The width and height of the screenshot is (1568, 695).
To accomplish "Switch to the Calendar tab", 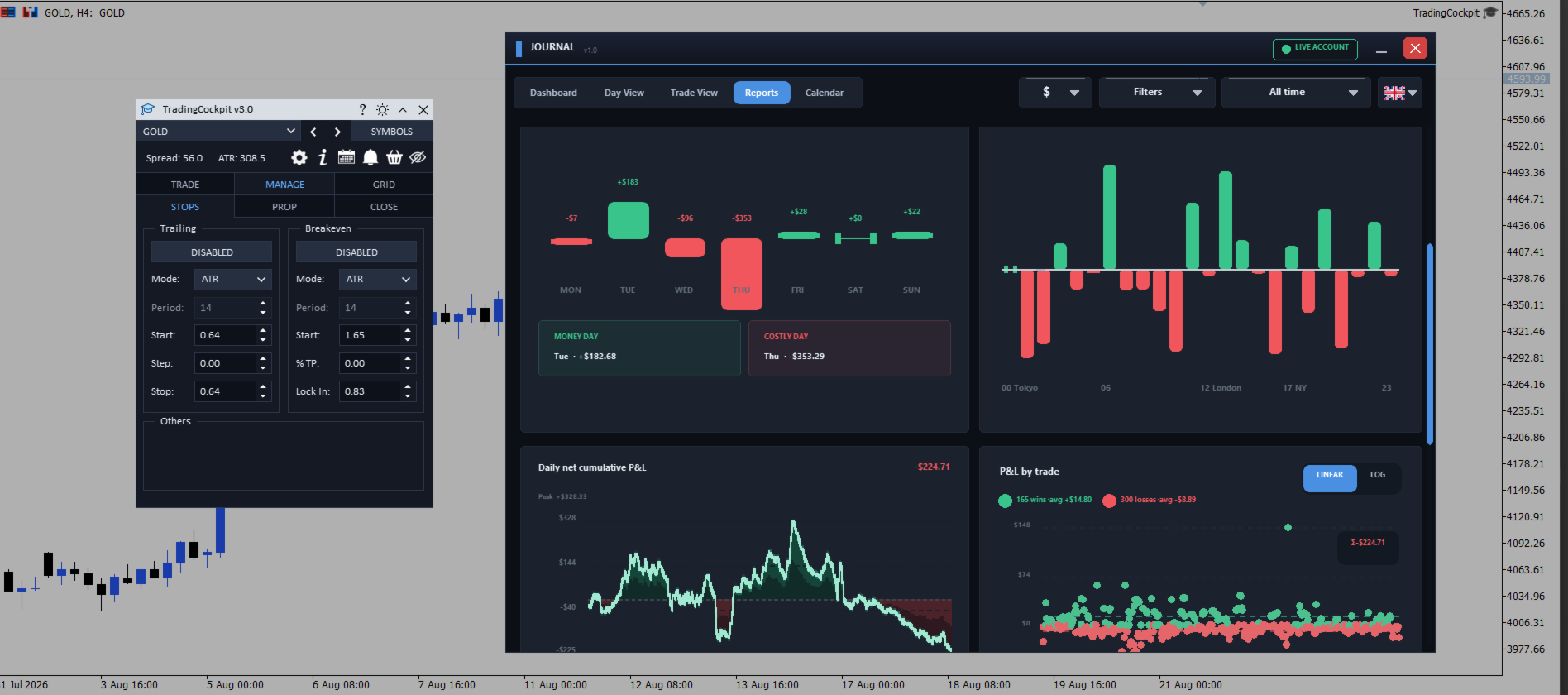I will point(825,93).
